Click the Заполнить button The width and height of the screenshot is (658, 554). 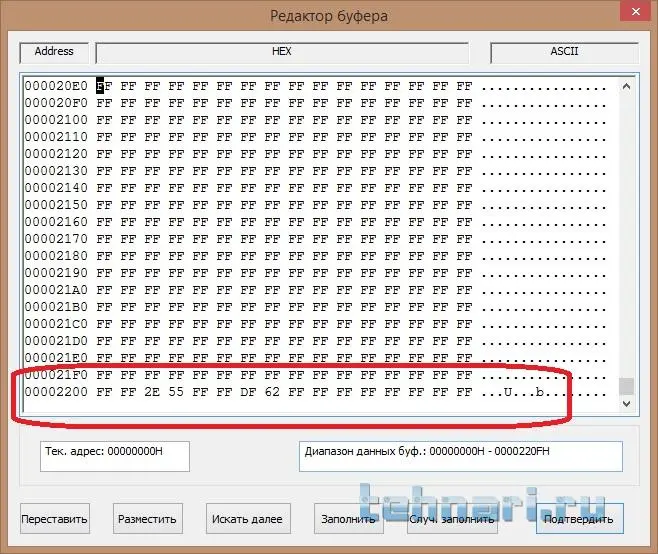348,519
